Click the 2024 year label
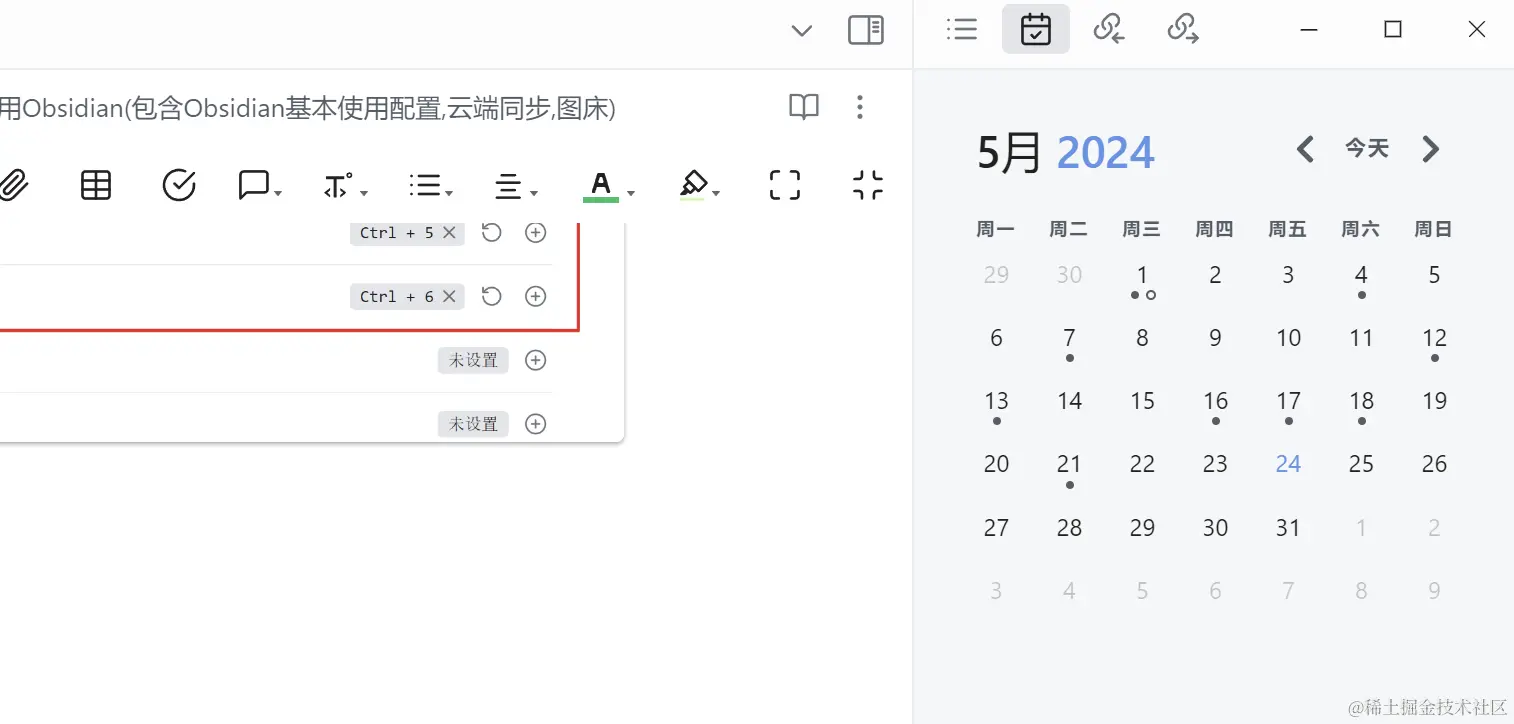The height and width of the screenshot is (724, 1514). pyautogui.click(x=1105, y=153)
